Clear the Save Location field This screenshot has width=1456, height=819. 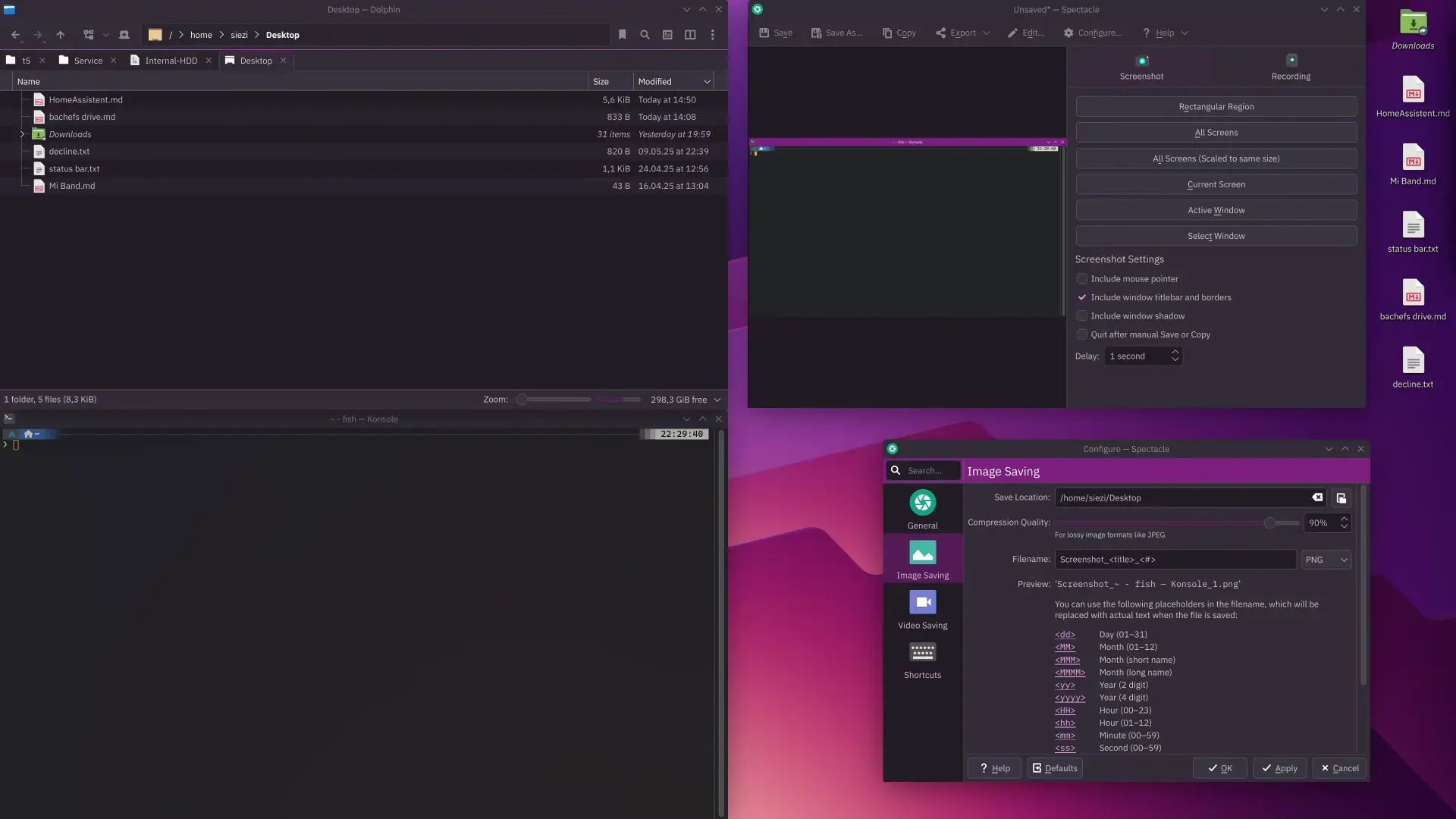1318,497
